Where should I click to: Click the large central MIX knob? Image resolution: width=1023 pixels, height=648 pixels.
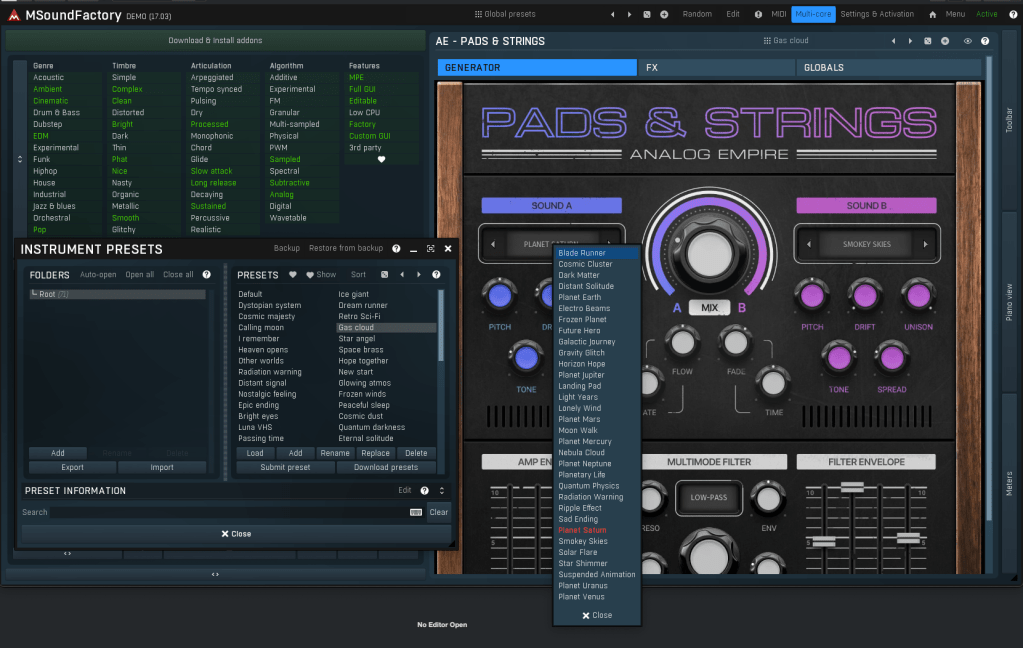[x=708, y=252]
